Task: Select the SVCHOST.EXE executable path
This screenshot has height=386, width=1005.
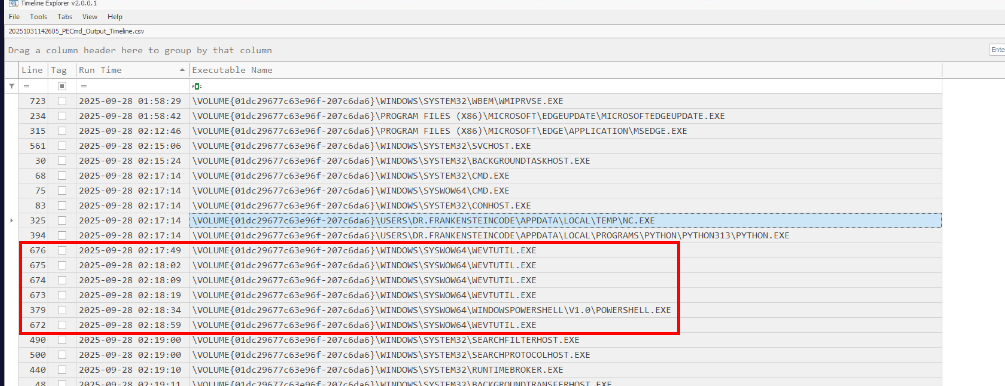Action: [361, 146]
